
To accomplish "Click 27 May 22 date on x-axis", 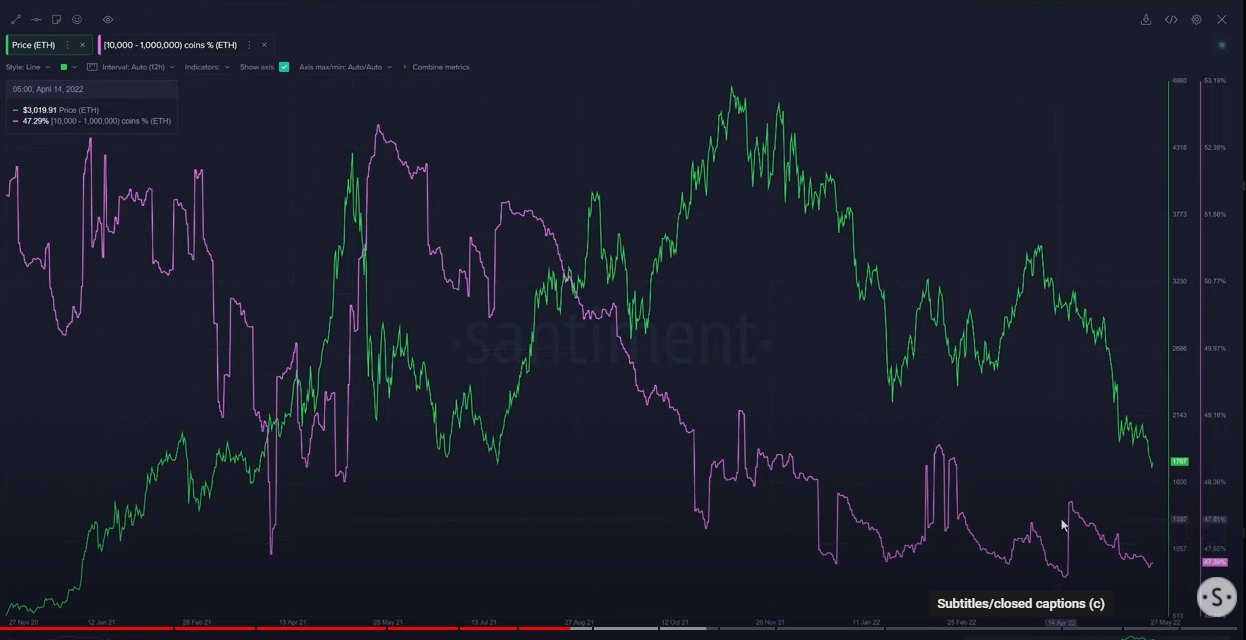I will click(1166, 623).
